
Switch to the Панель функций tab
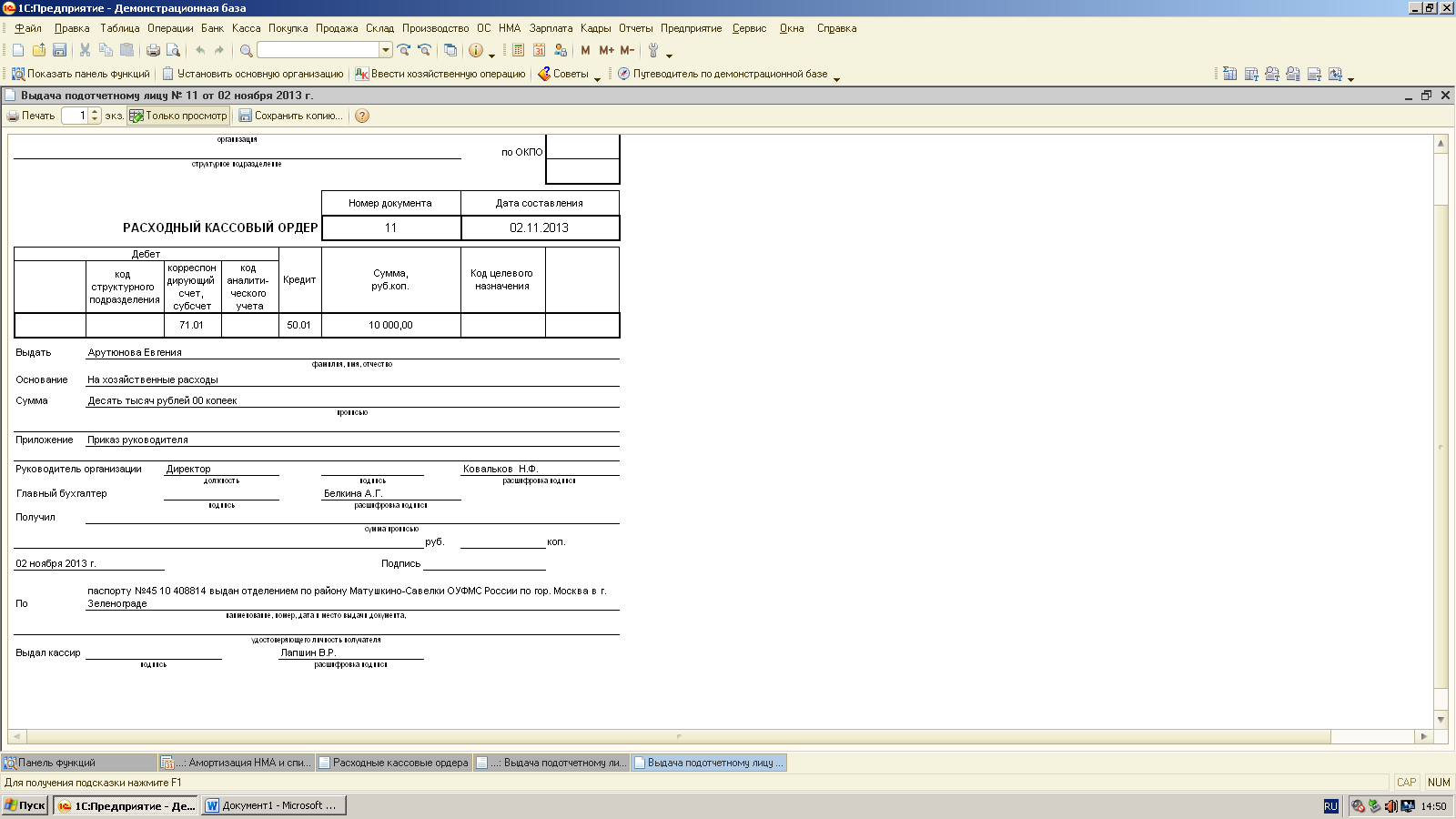78,763
